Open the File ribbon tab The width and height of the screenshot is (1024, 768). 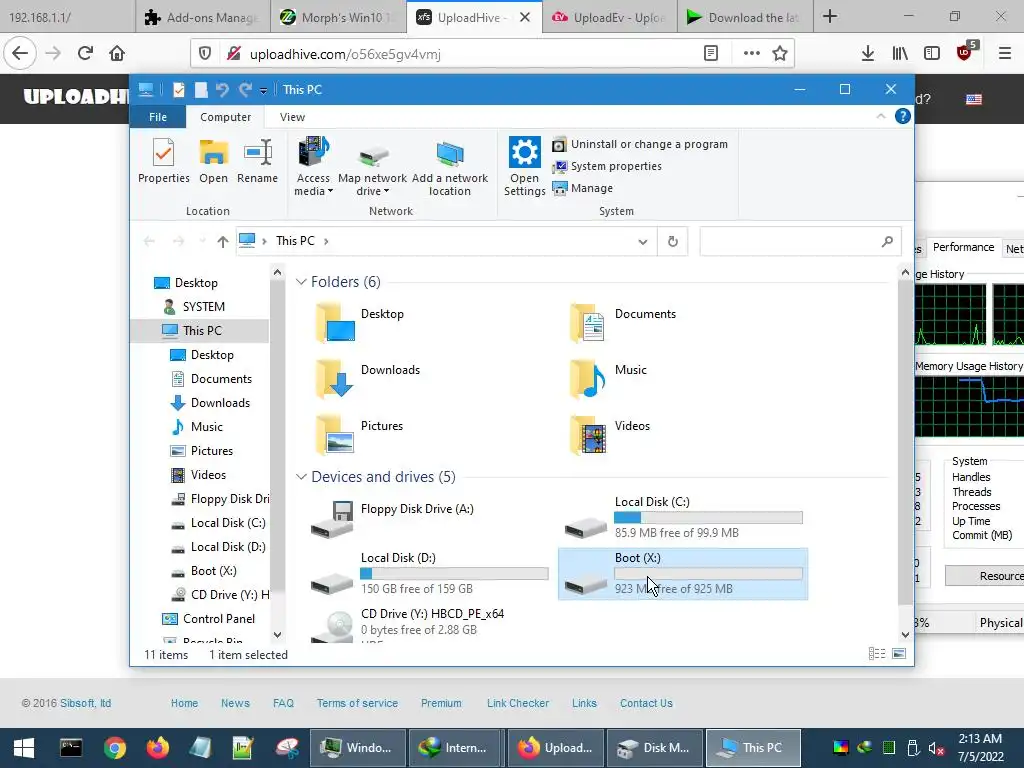158,117
